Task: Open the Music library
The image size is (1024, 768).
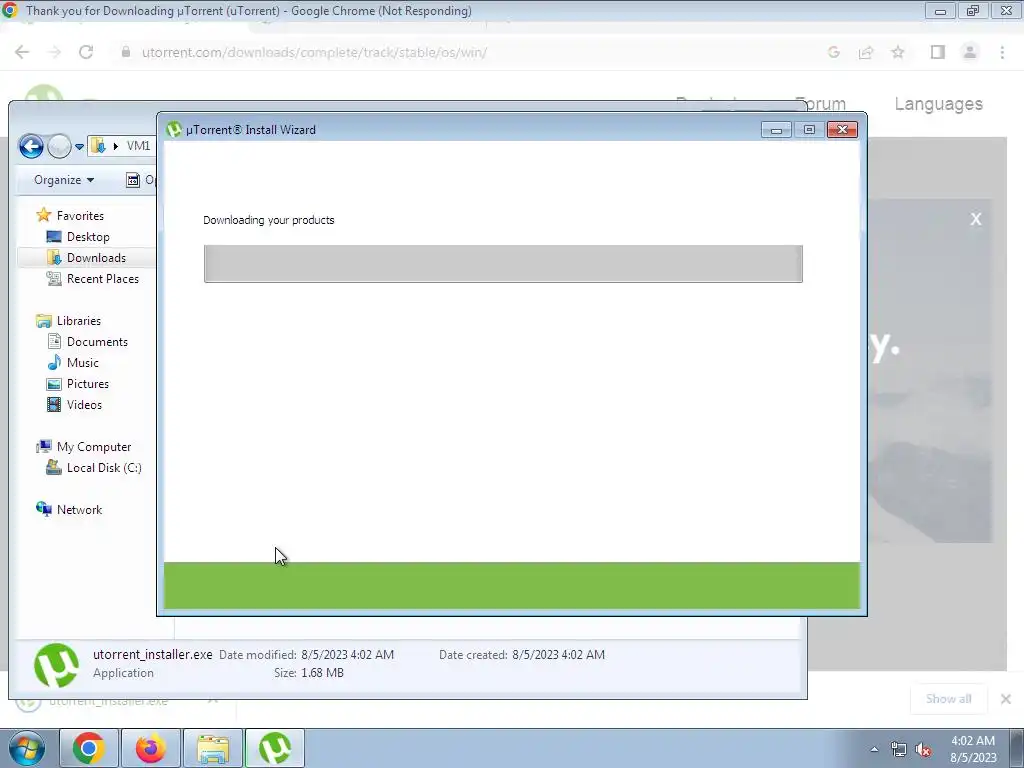Action: pyautogui.click(x=82, y=362)
